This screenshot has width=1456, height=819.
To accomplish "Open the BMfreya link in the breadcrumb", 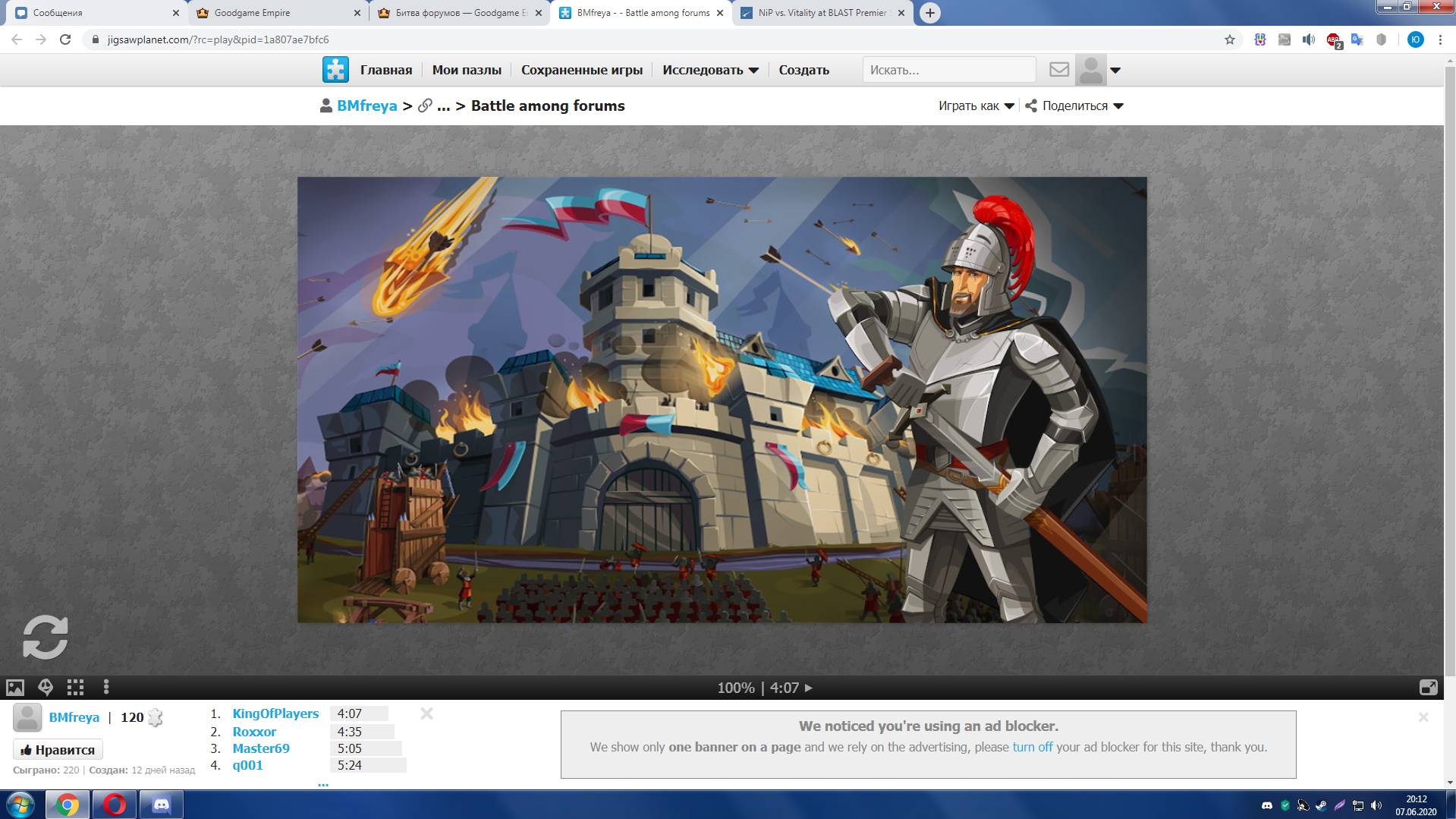I will 367,106.
